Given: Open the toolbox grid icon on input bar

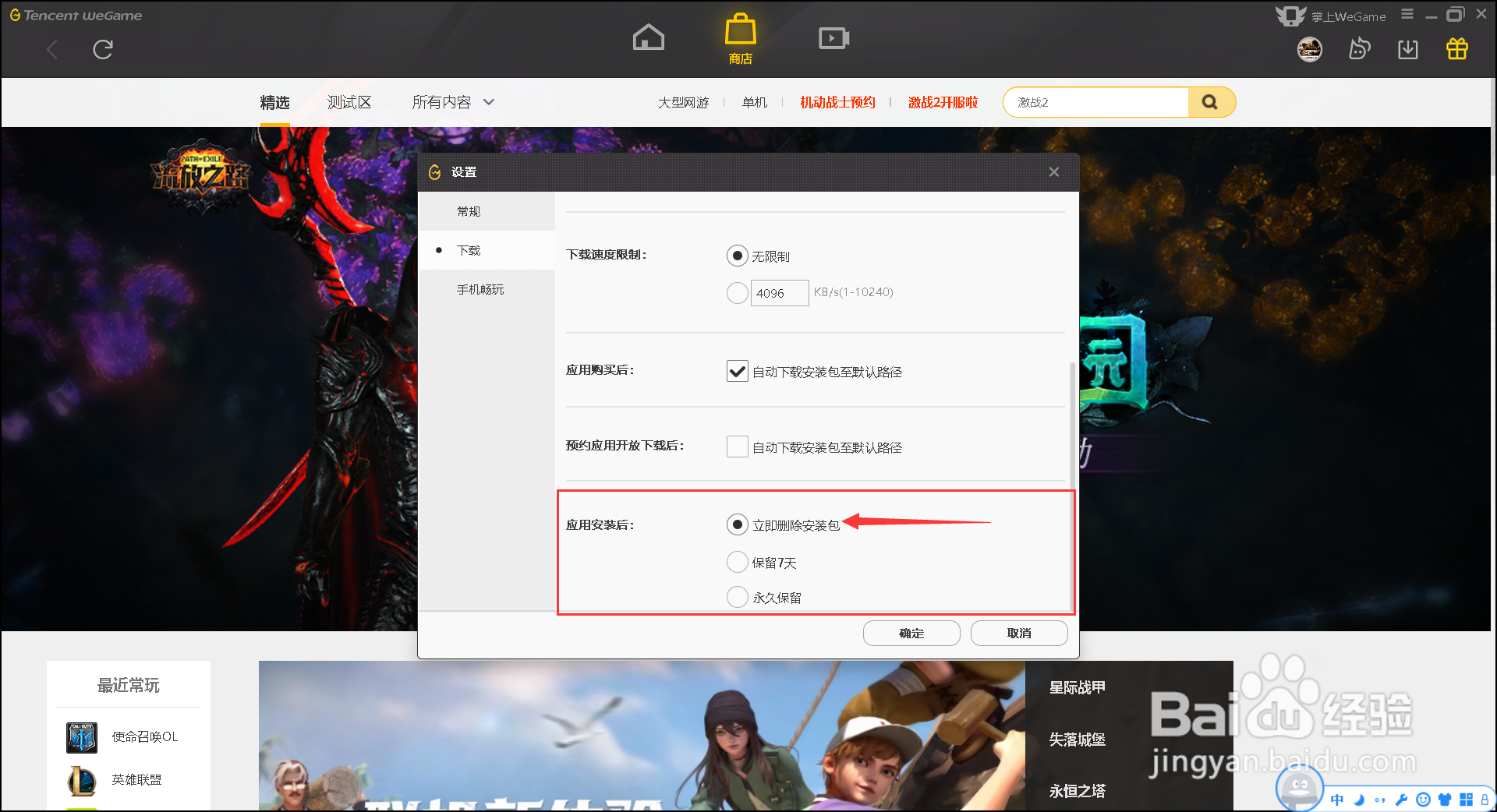Looking at the screenshot, I should pyautogui.click(x=1466, y=800).
